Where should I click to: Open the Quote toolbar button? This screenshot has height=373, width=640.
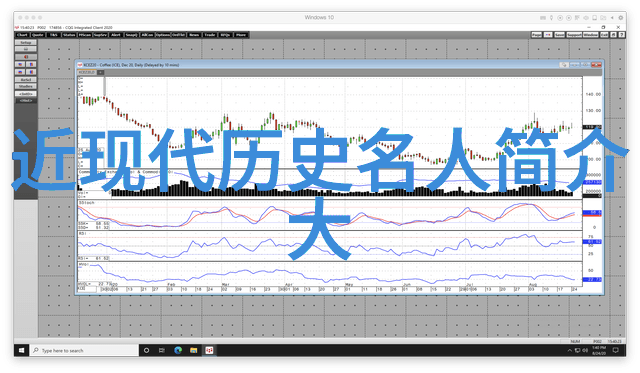tap(38, 35)
